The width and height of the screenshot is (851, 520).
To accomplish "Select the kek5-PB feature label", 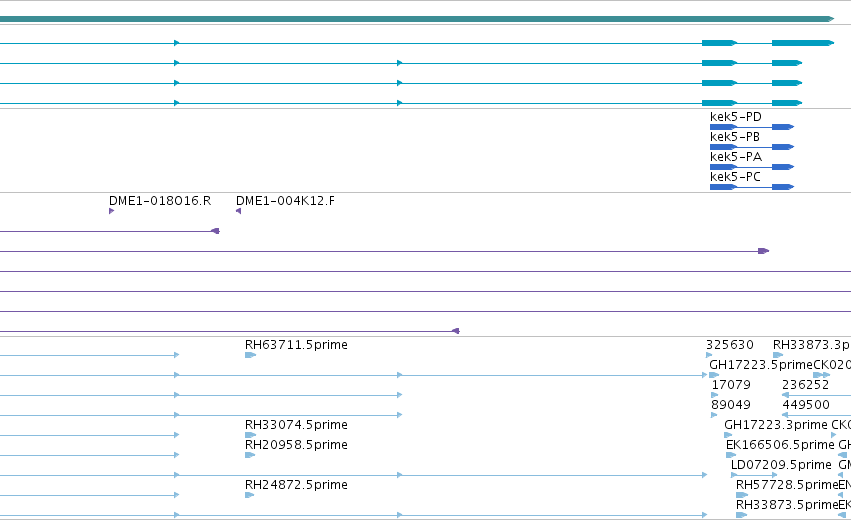I will point(734,137).
